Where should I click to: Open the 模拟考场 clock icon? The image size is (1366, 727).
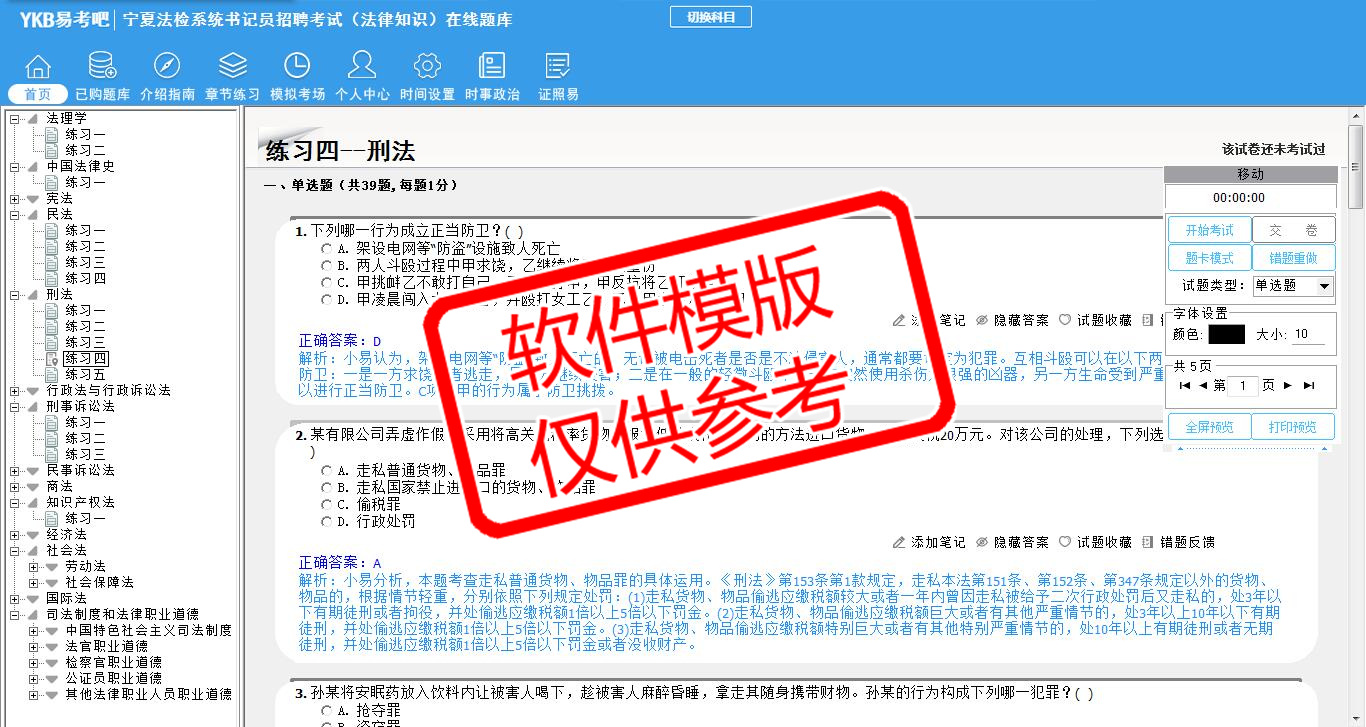coord(297,66)
